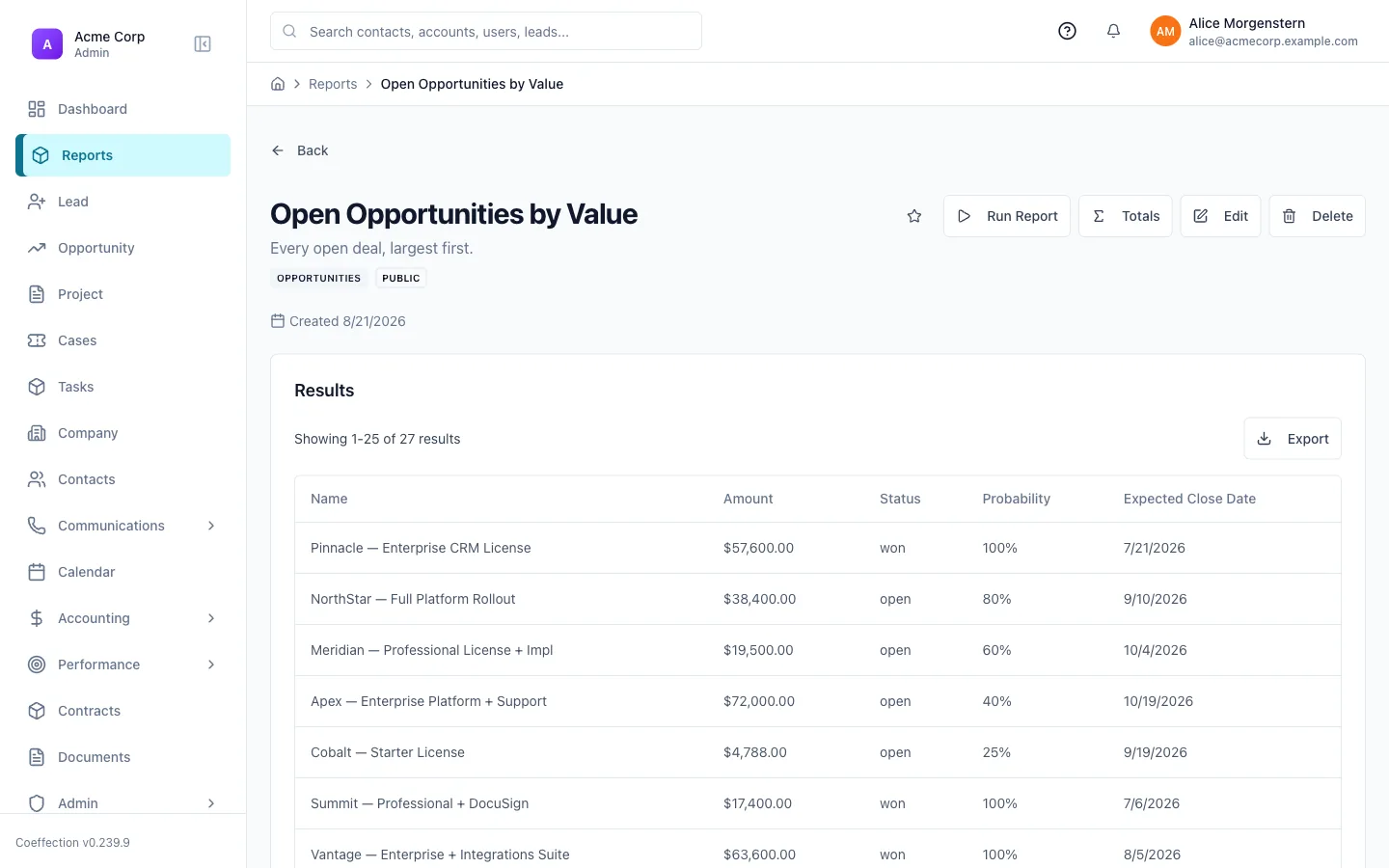1389x868 pixels.
Task: Click the Probability column header
Action: click(x=1016, y=499)
